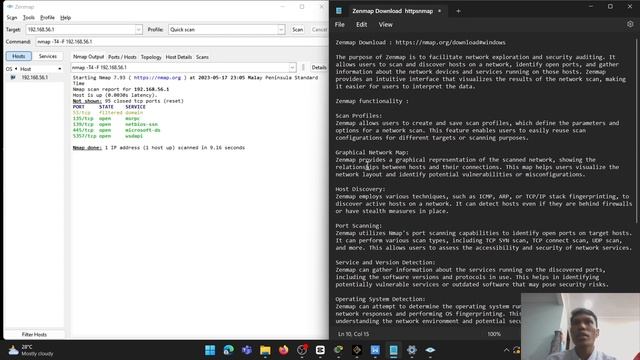This screenshot has width=640, height=360.
Task: Close the Zenmap Download Notepad tab
Action: point(440,11)
